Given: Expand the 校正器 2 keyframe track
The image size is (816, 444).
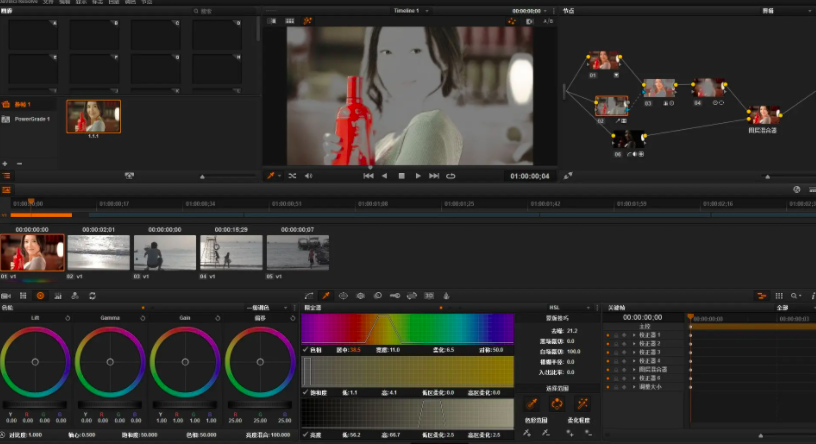Looking at the screenshot, I should click(x=634, y=344).
